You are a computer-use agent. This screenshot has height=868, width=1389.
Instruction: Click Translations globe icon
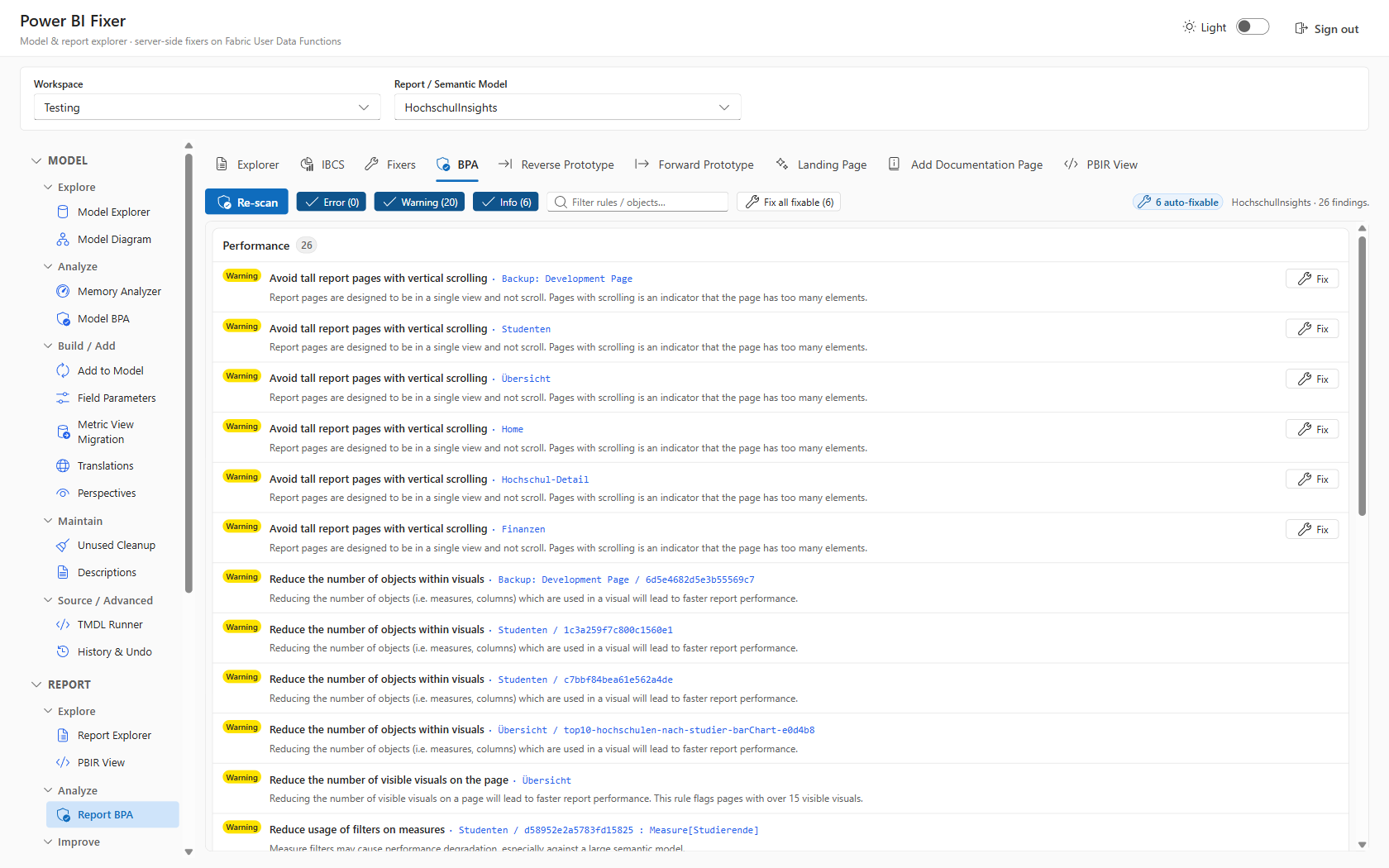[63, 465]
